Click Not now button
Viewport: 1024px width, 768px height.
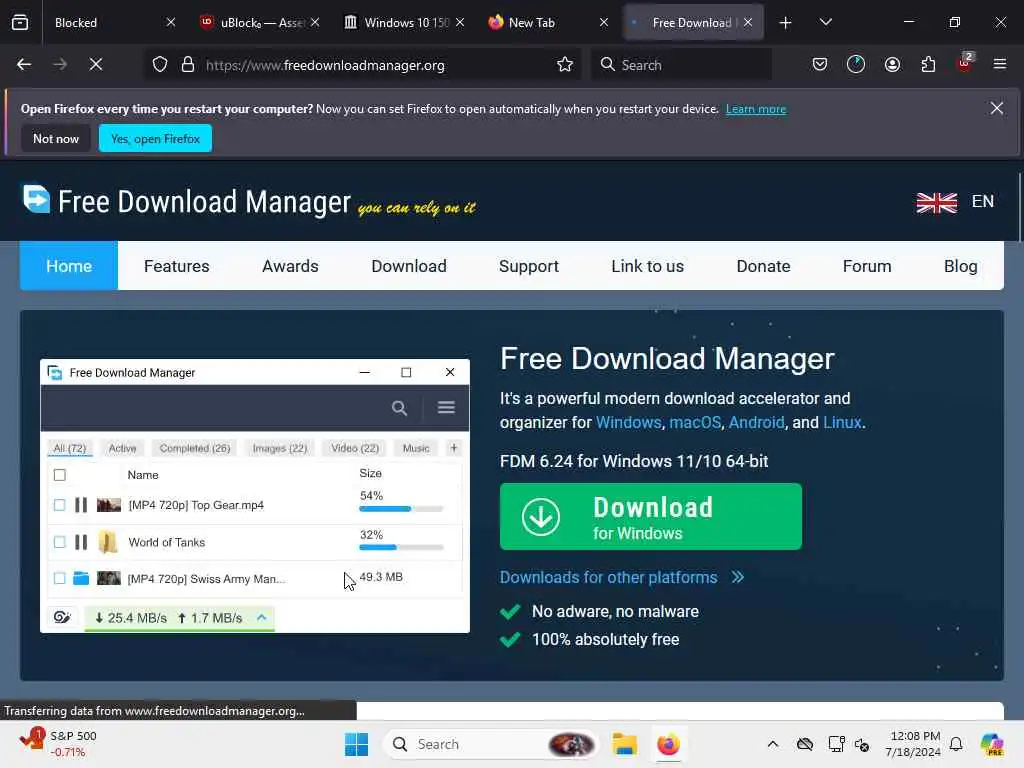click(56, 138)
